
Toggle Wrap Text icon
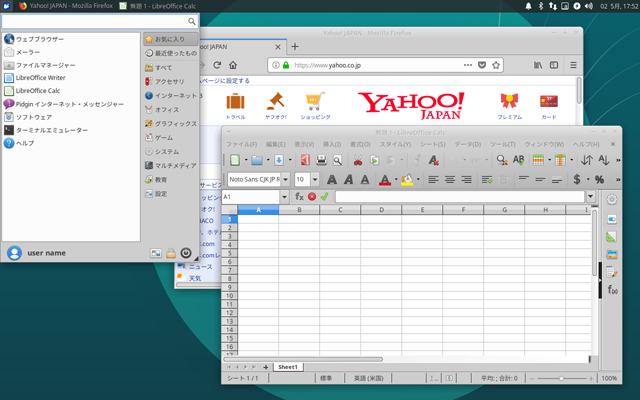click(487, 179)
